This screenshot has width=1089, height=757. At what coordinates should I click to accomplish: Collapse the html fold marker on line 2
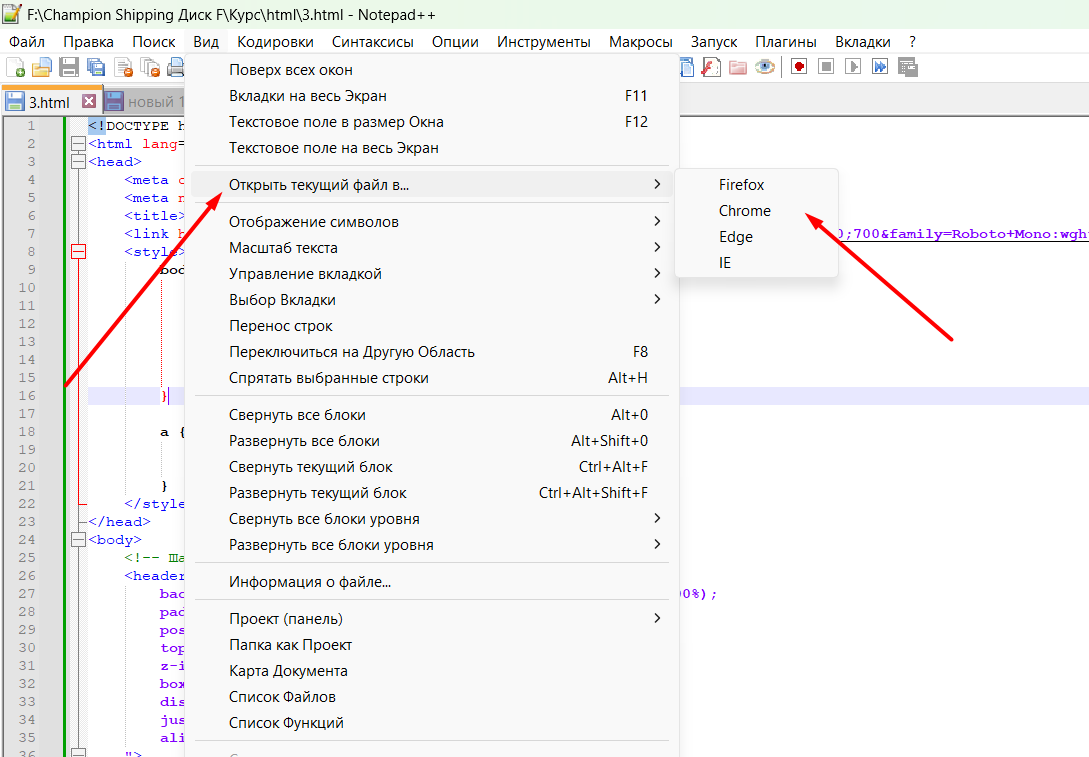click(x=78, y=144)
